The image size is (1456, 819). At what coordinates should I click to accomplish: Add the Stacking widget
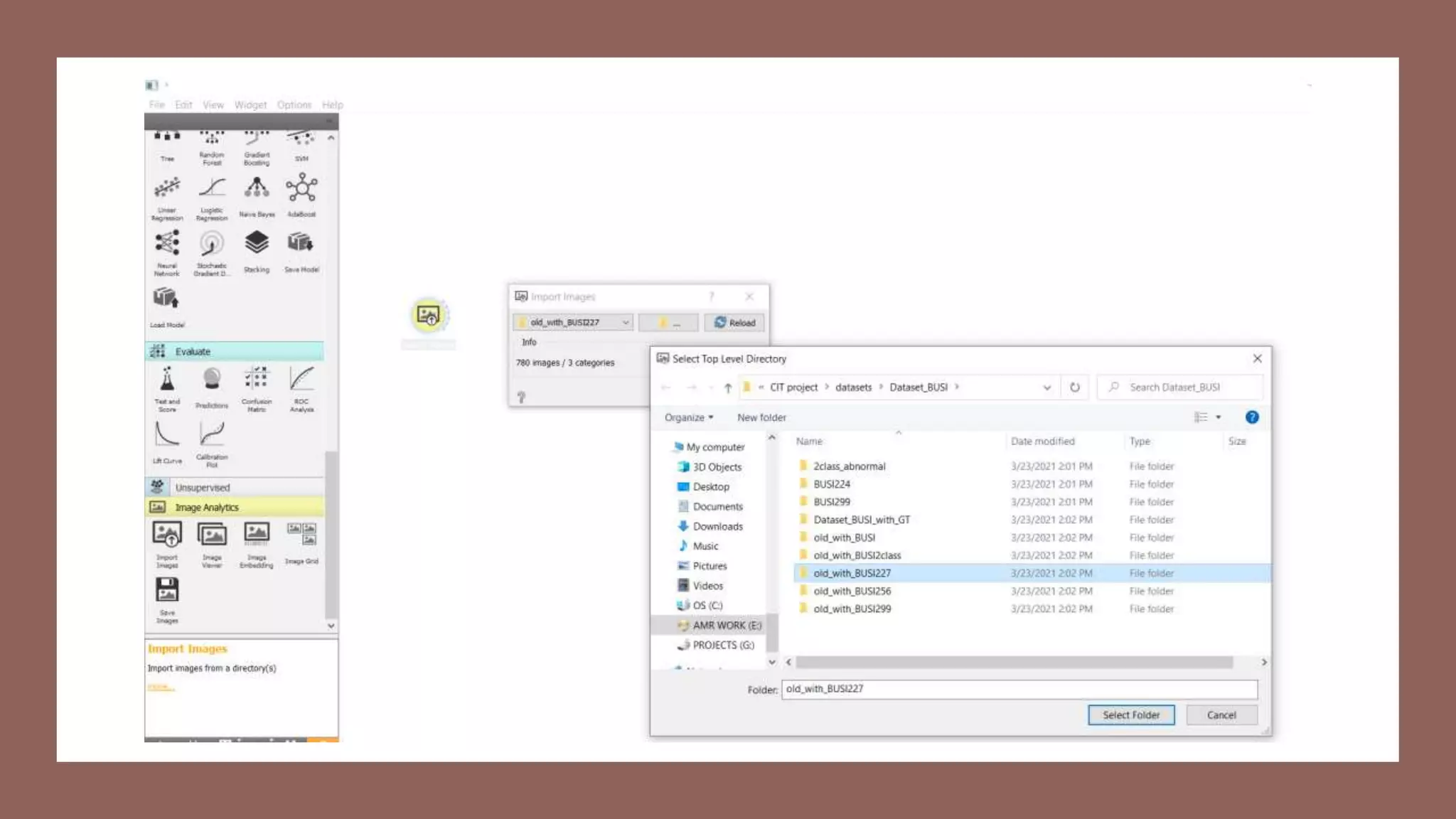(257, 251)
